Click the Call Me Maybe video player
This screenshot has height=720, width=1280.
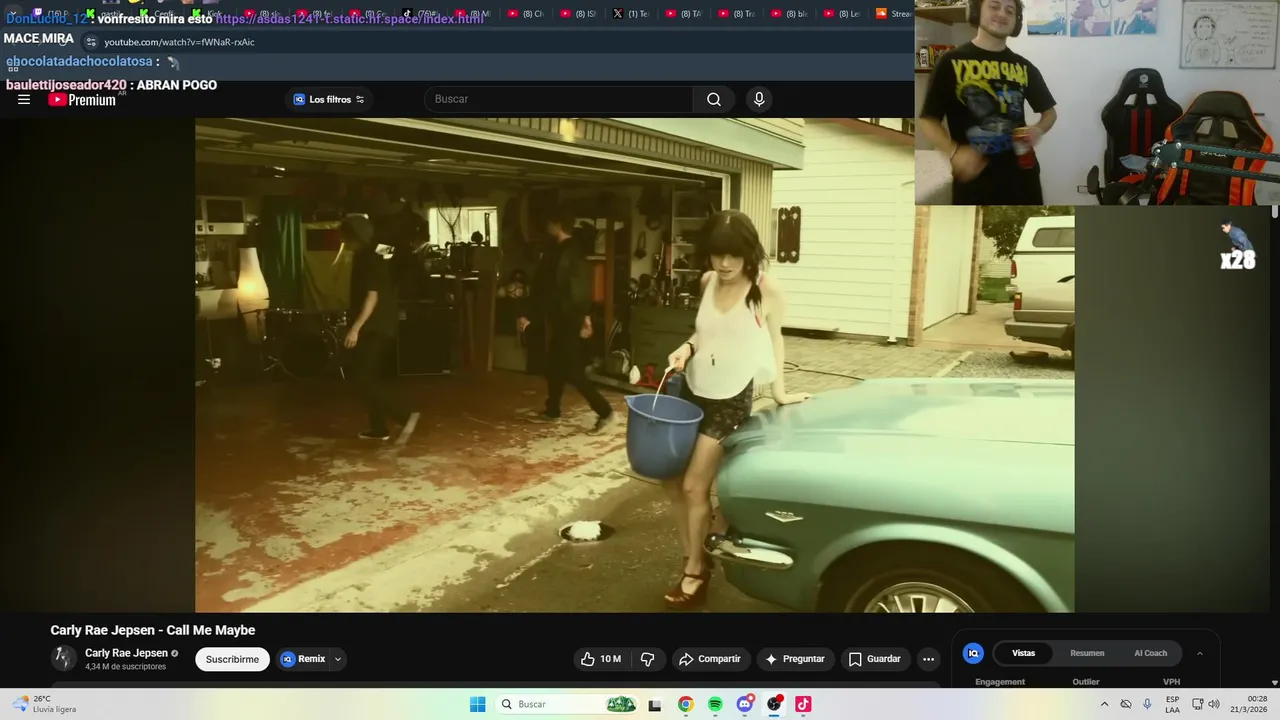click(634, 365)
